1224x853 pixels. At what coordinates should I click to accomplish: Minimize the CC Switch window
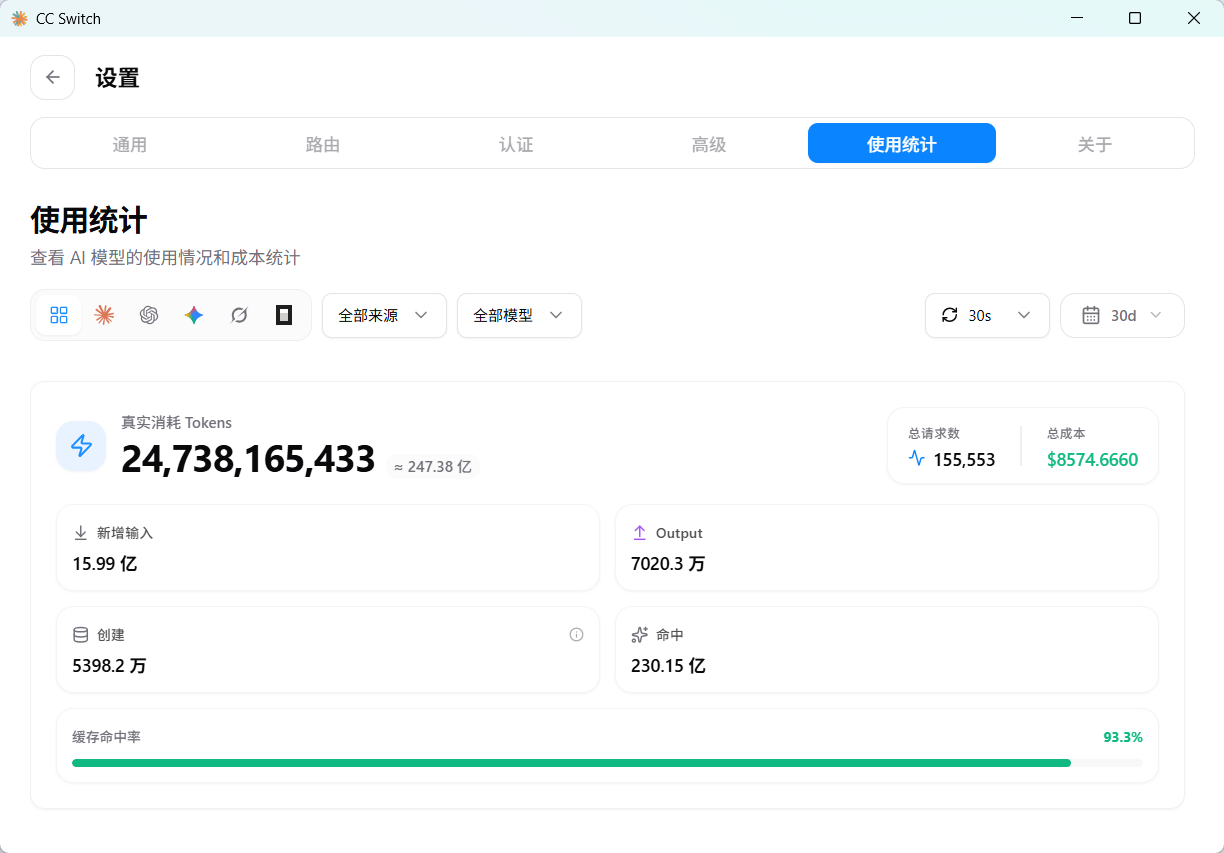[x=1077, y=18]
